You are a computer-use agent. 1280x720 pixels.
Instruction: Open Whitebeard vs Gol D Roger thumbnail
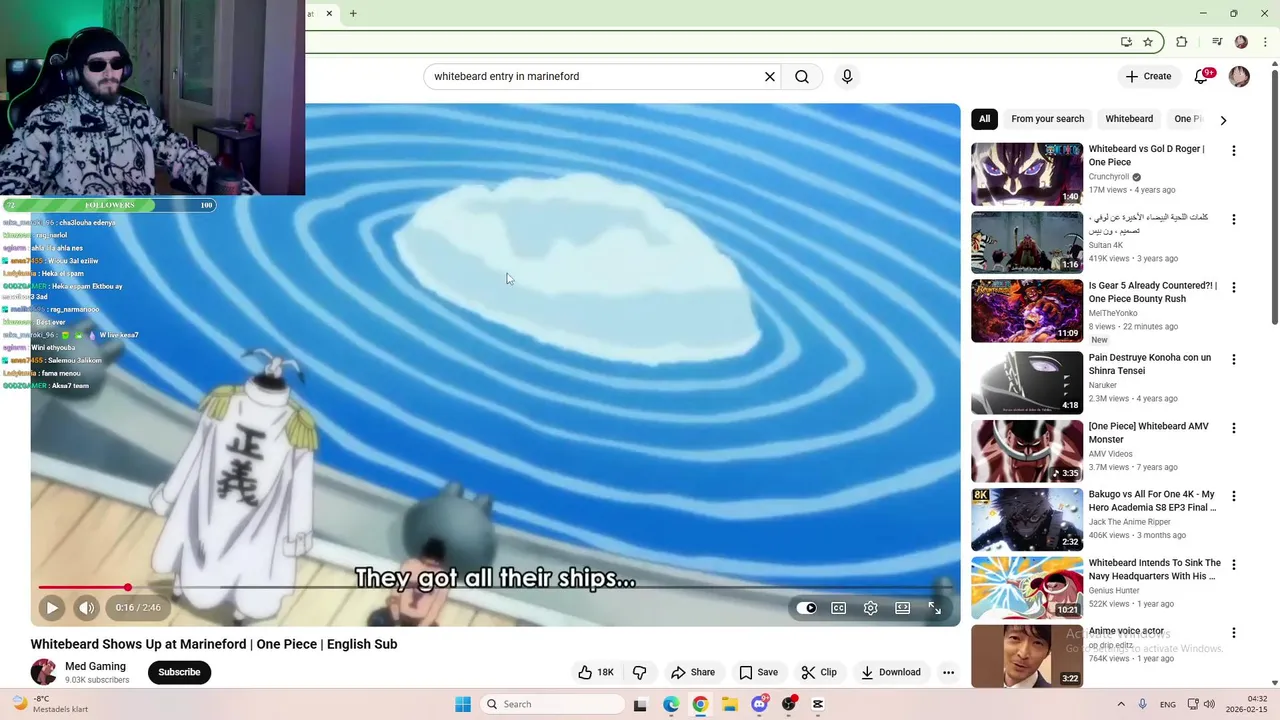pyautogui.click(x=1027, y=173)
